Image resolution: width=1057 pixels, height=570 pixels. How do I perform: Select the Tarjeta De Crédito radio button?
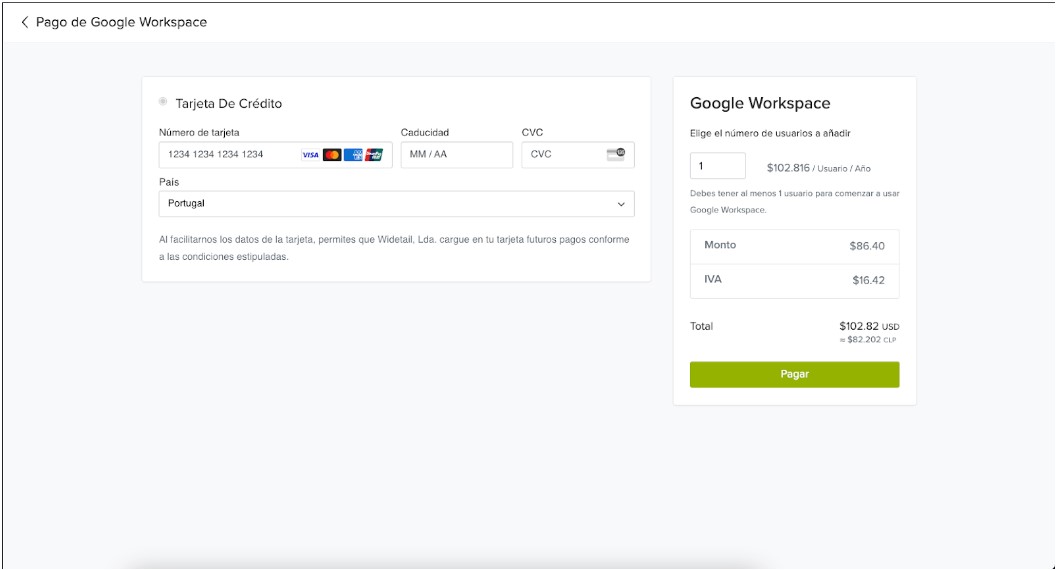coord(163,102)
